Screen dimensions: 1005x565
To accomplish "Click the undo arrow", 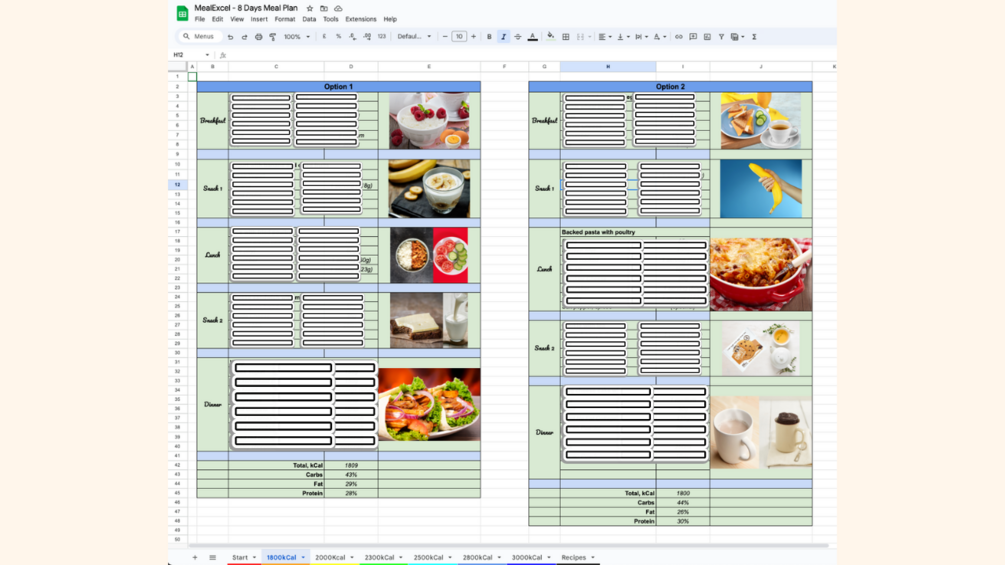I will click(x=230, y=37).
